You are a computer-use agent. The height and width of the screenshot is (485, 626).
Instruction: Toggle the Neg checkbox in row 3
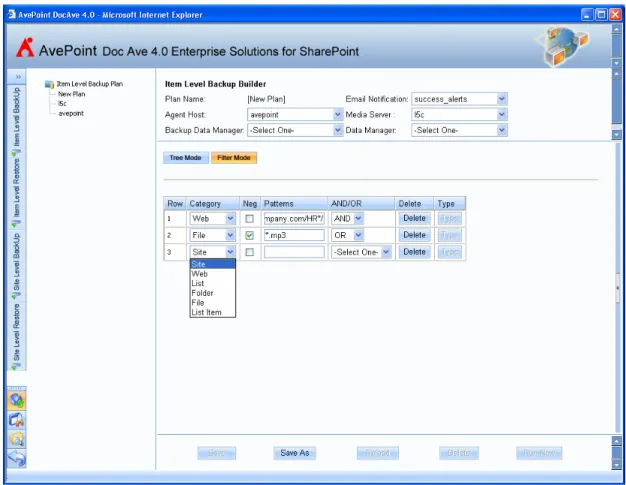coord(250,252)
